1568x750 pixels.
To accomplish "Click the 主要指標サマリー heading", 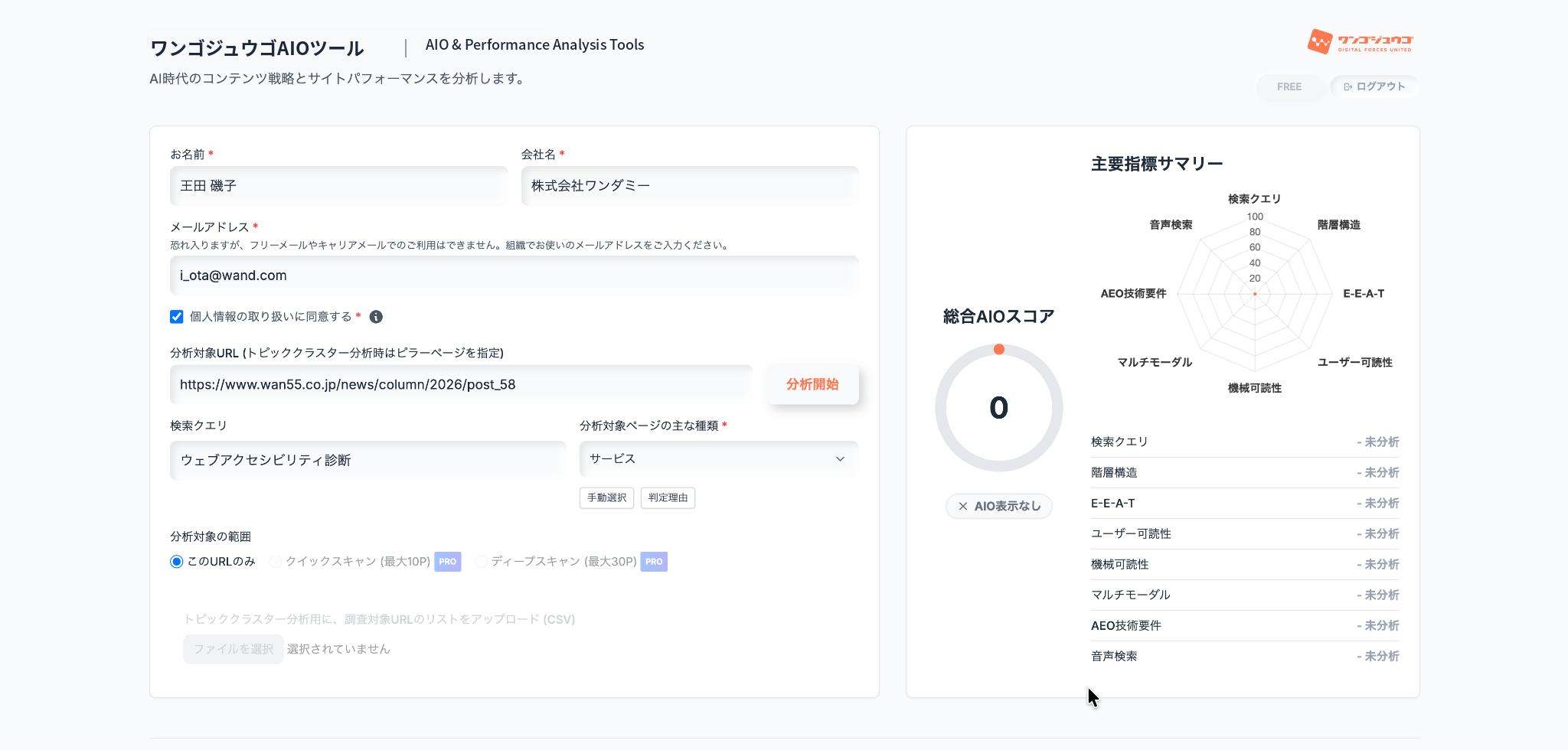I will 1157,164.
